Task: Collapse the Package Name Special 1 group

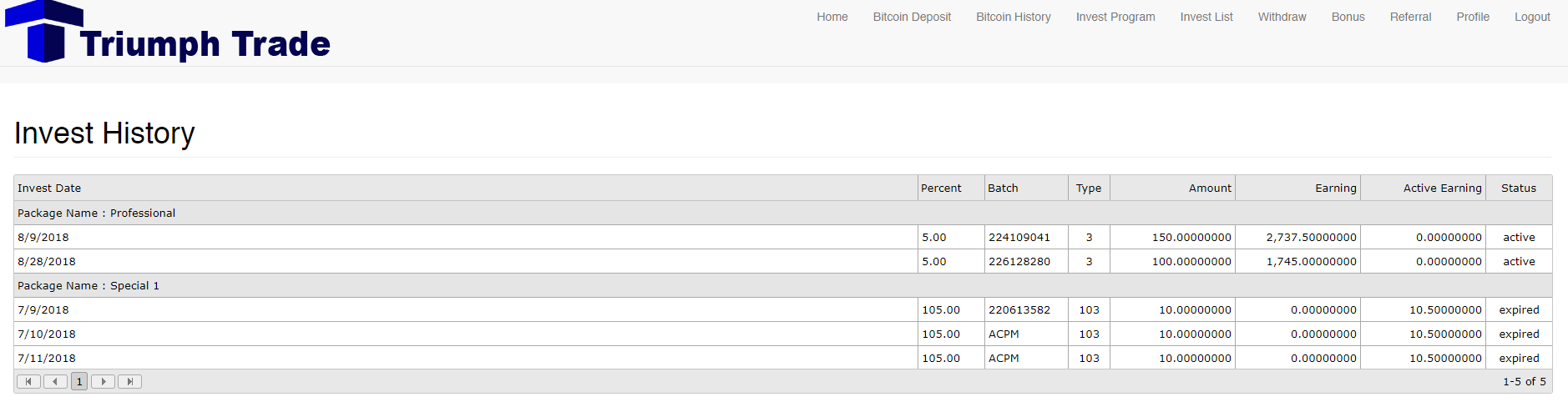Action: coord(88,286)
